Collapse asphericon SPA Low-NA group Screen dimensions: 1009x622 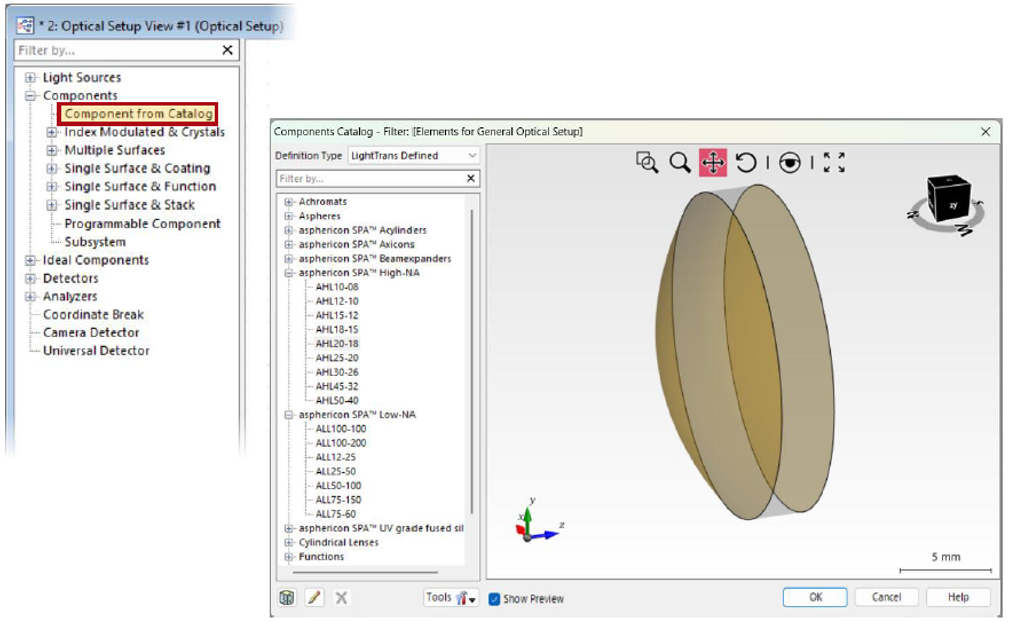[x=289, y=415]
